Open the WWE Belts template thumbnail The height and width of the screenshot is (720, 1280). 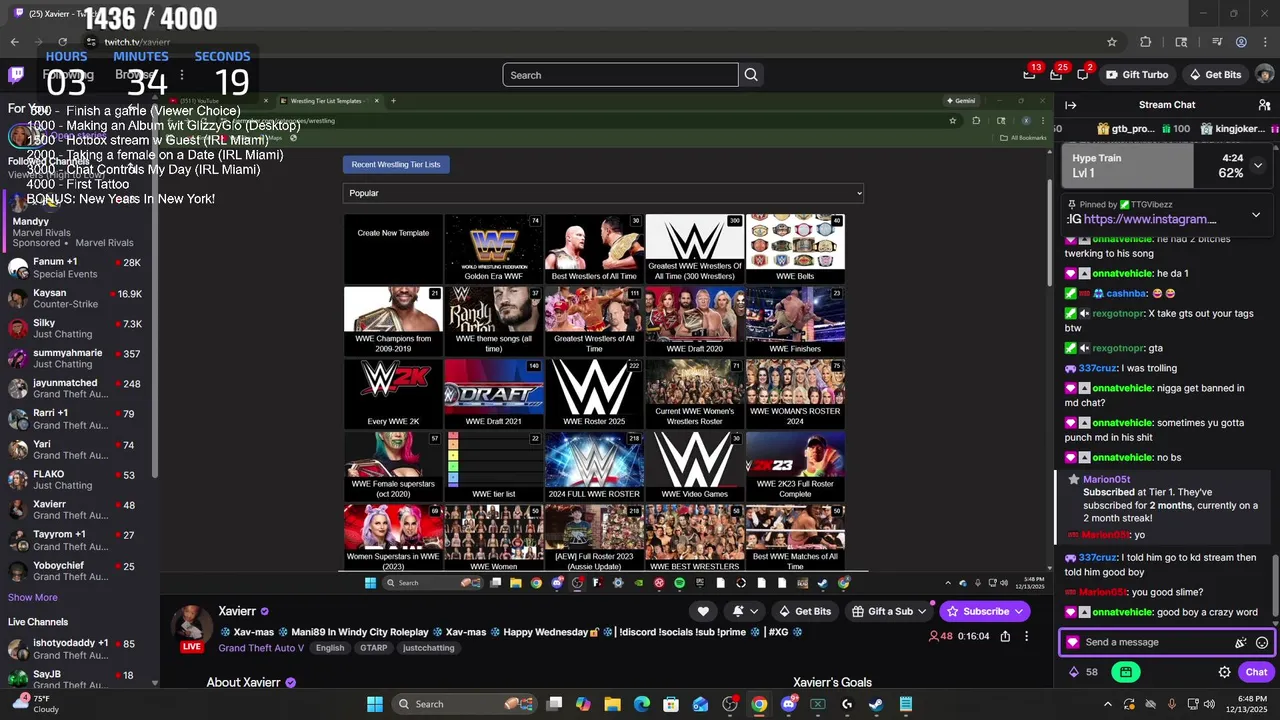(795, 248)
